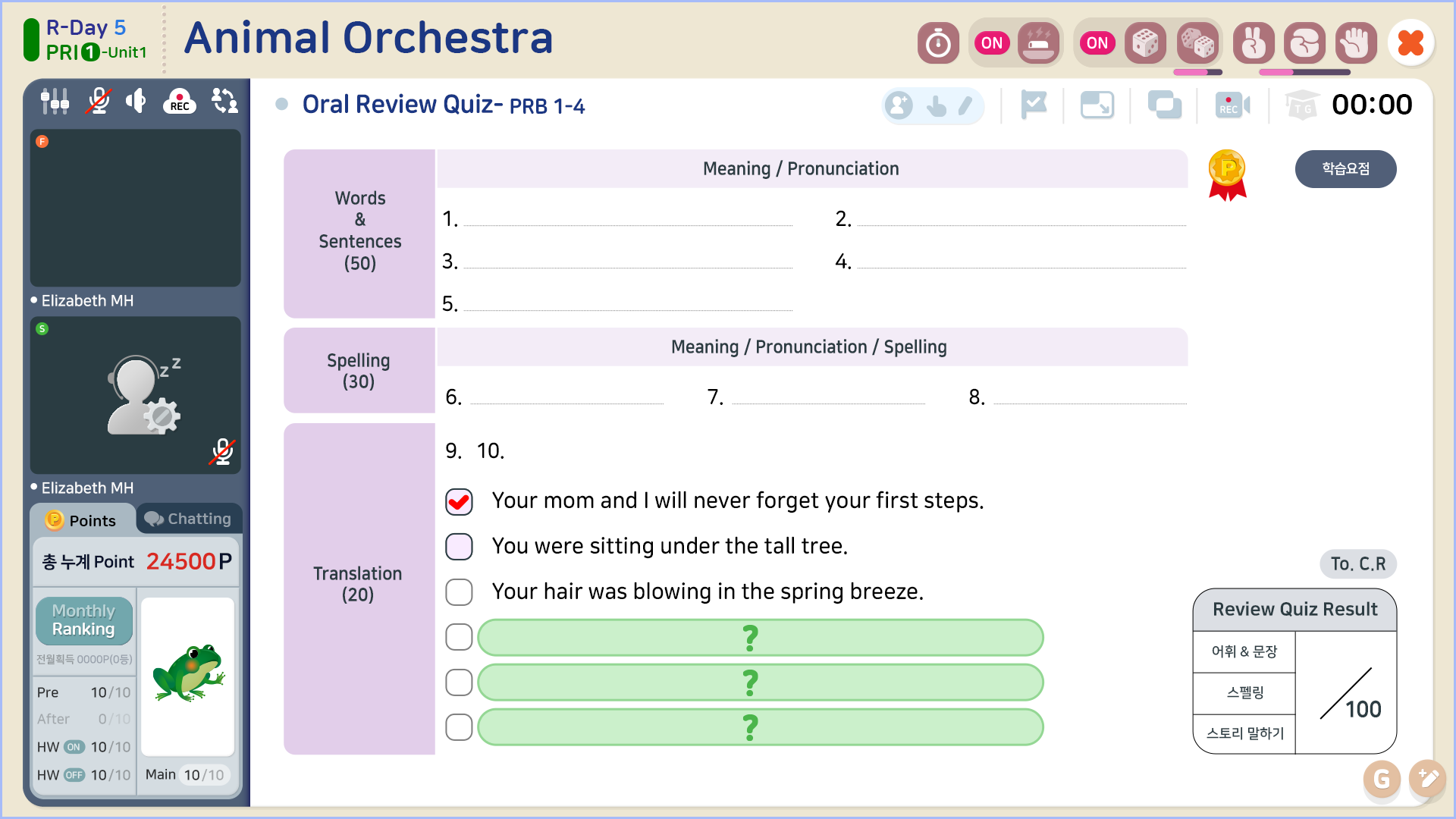Click the rock fist hand icon
This screenshot has height=819, width=1456.
click(1304, 43)
